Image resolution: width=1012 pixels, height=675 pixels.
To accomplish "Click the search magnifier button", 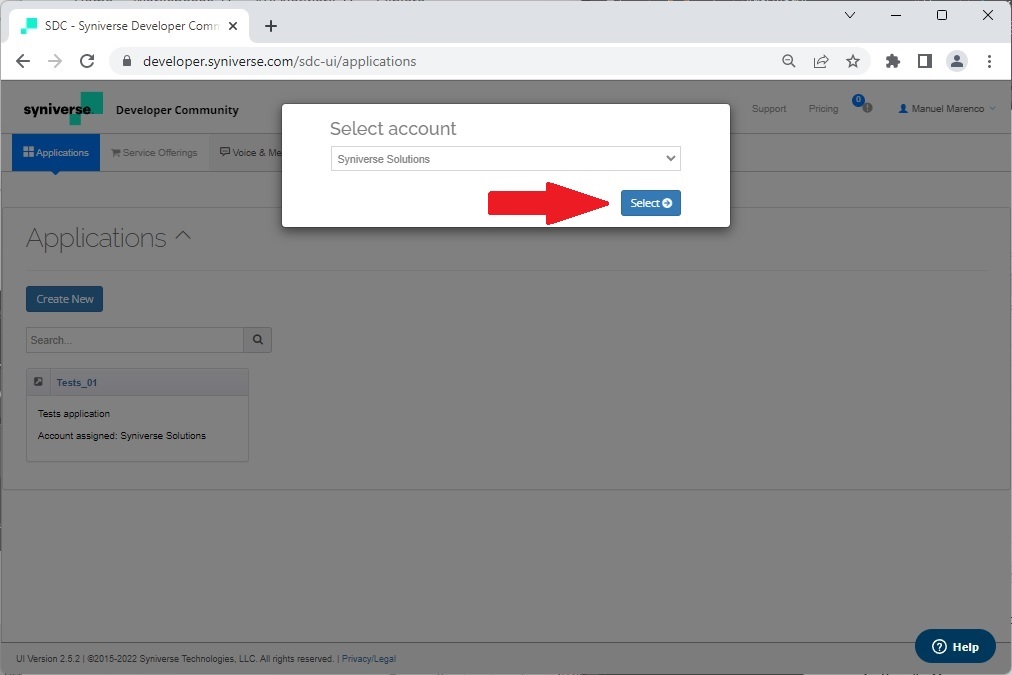I will tap(258, 340).
